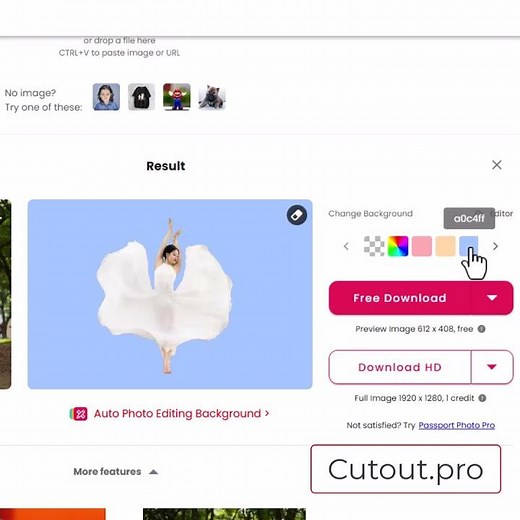
Task: Close the Result panel
Action: [497, 165]
